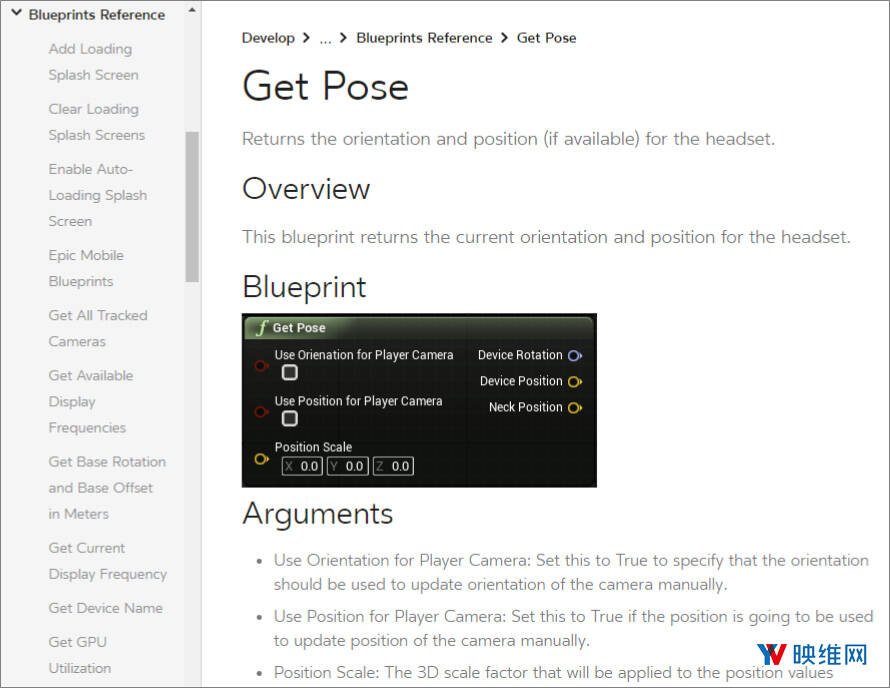Click the Device Position output pin
The image size is (890, 688).
(574, 381)
